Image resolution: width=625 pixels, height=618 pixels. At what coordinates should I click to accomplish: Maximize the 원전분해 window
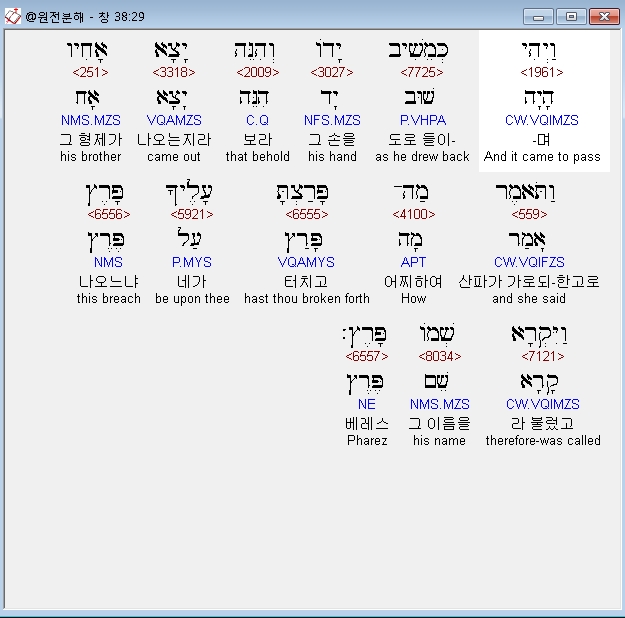[x=571, y=17]
